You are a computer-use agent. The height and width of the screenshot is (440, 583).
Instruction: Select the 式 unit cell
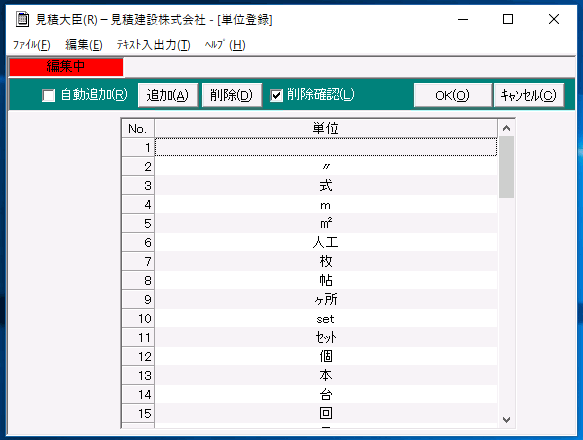click(326, 185)
